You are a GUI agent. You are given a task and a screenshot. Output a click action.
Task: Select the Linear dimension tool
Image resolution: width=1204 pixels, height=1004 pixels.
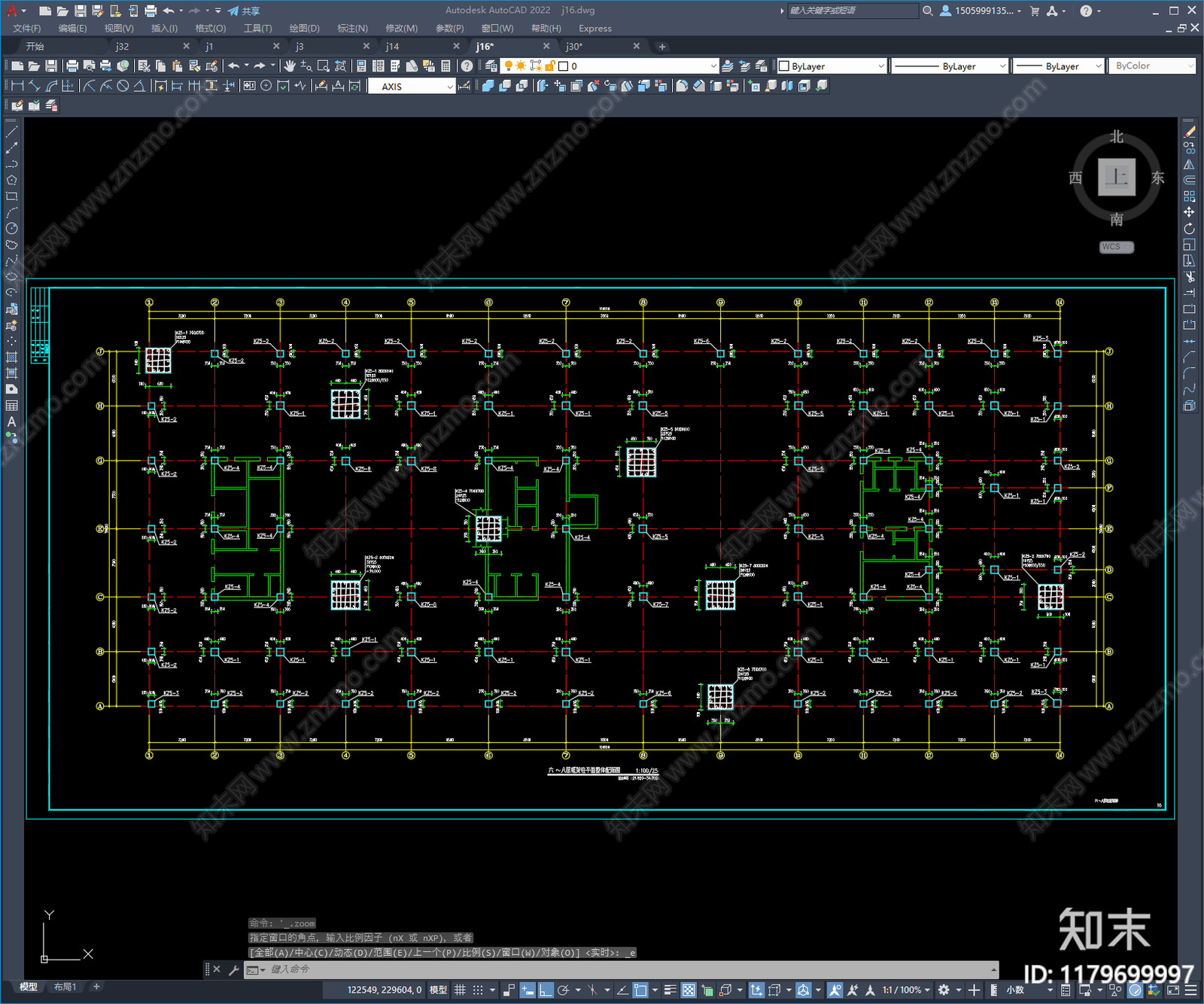point(18,86)
